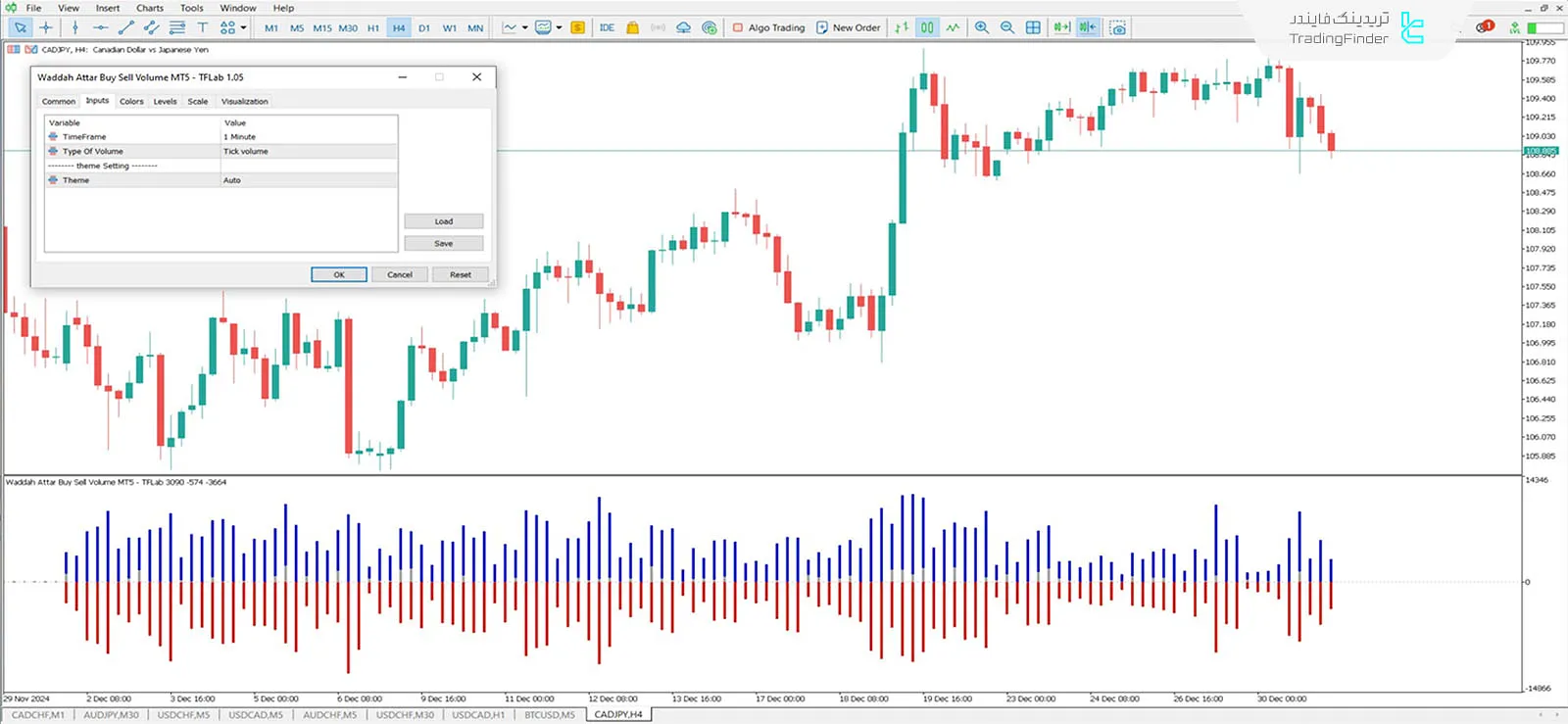Image resolution: width=1568 pixels, height=724 pixels.
Task: Select the crosshair cursor tool
Action: 46,27
